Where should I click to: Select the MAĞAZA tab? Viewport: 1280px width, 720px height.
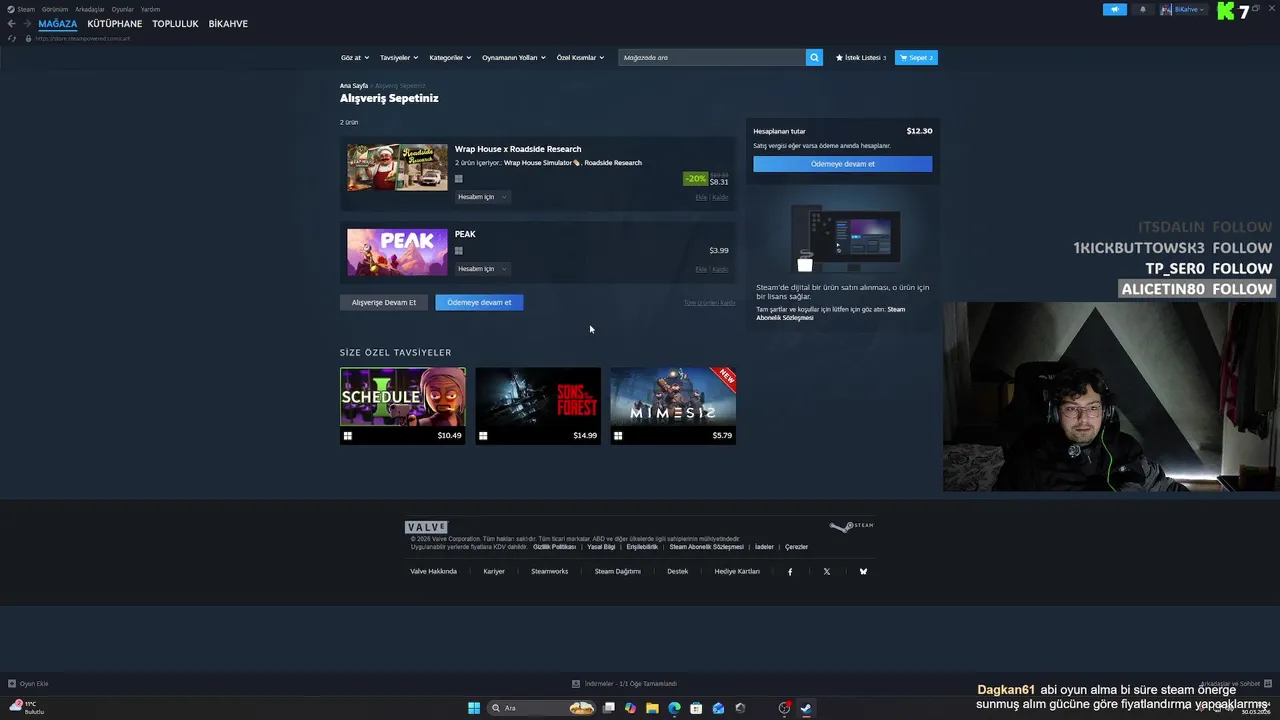click(58, 24)
